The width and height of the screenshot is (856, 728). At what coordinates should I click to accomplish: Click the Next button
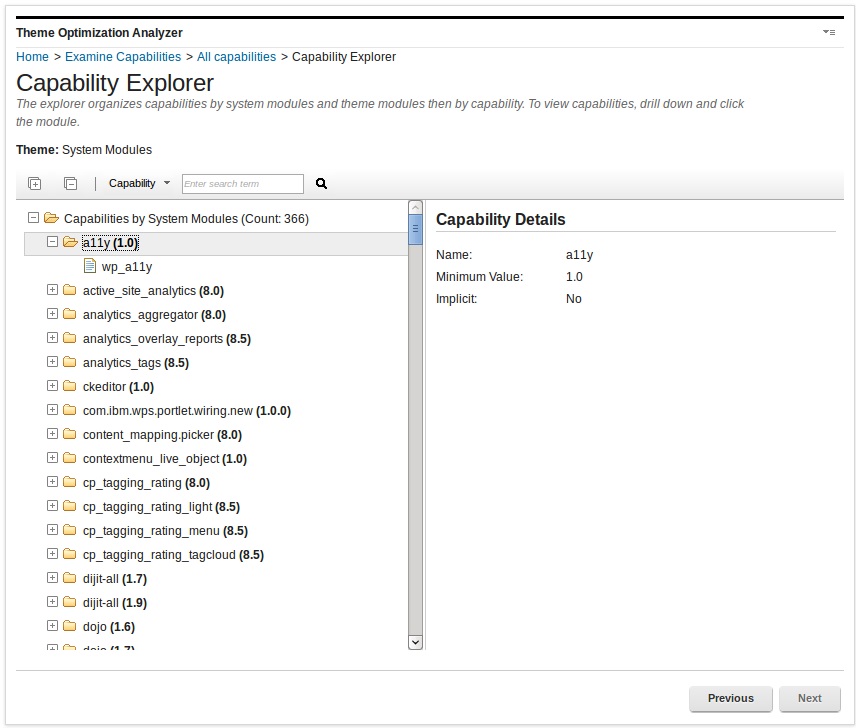point(810,699)
